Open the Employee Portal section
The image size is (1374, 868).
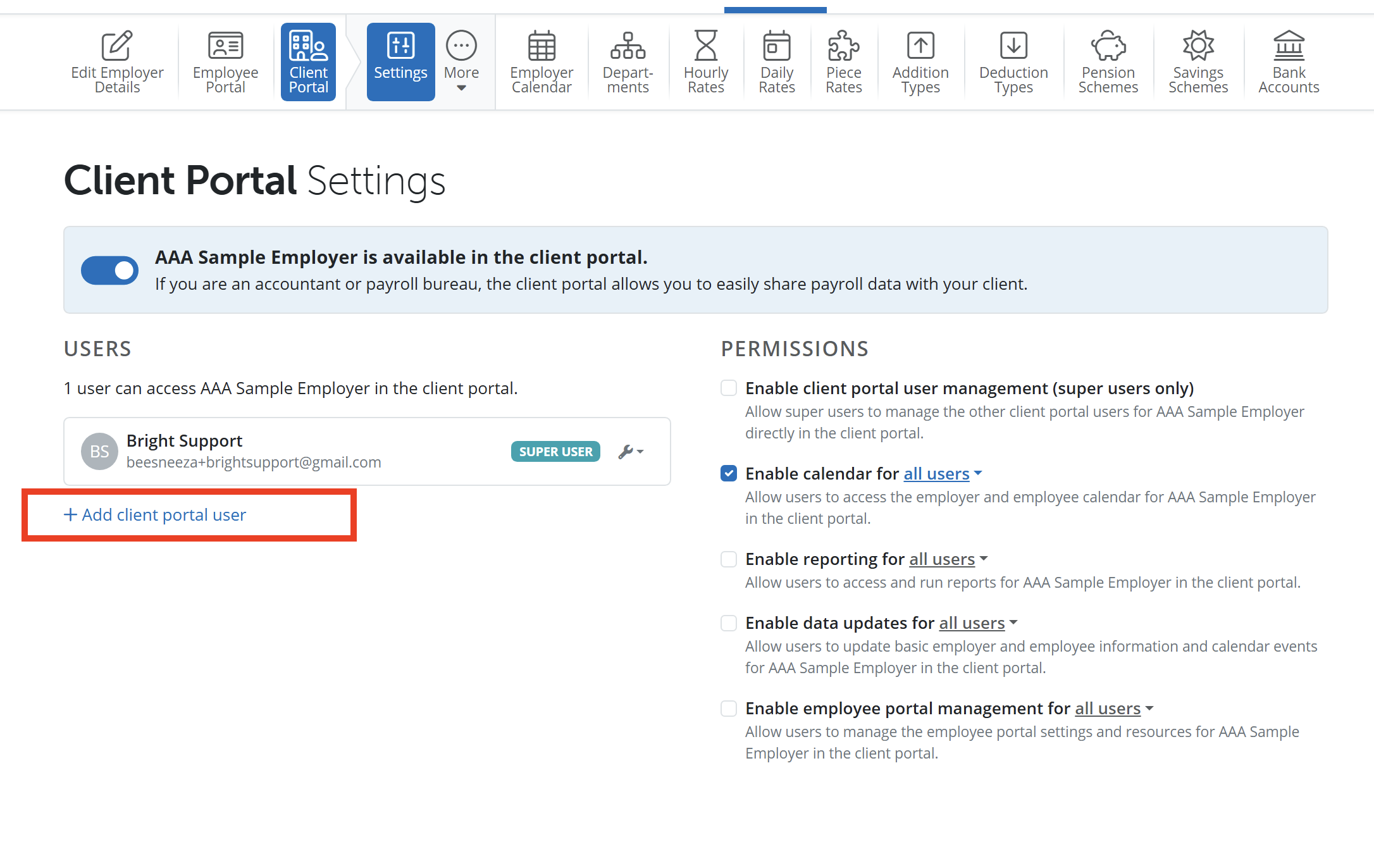pyautogui.click(x=225, y=62)
